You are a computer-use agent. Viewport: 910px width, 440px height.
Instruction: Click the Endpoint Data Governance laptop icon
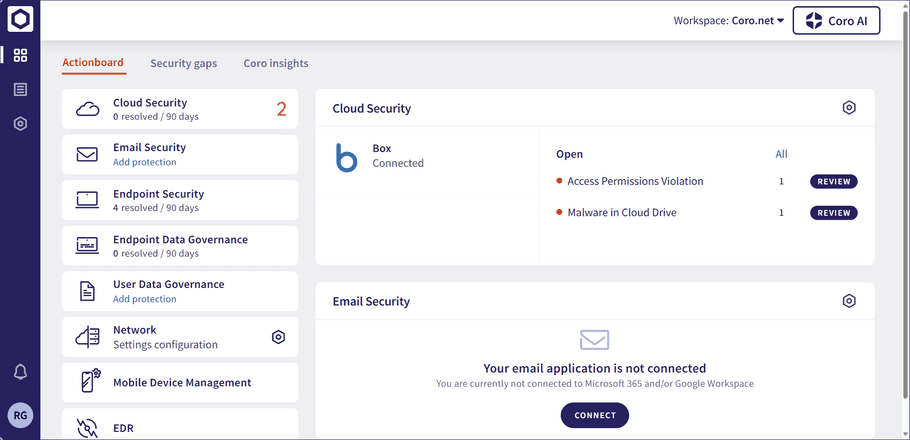coord(87,246)
